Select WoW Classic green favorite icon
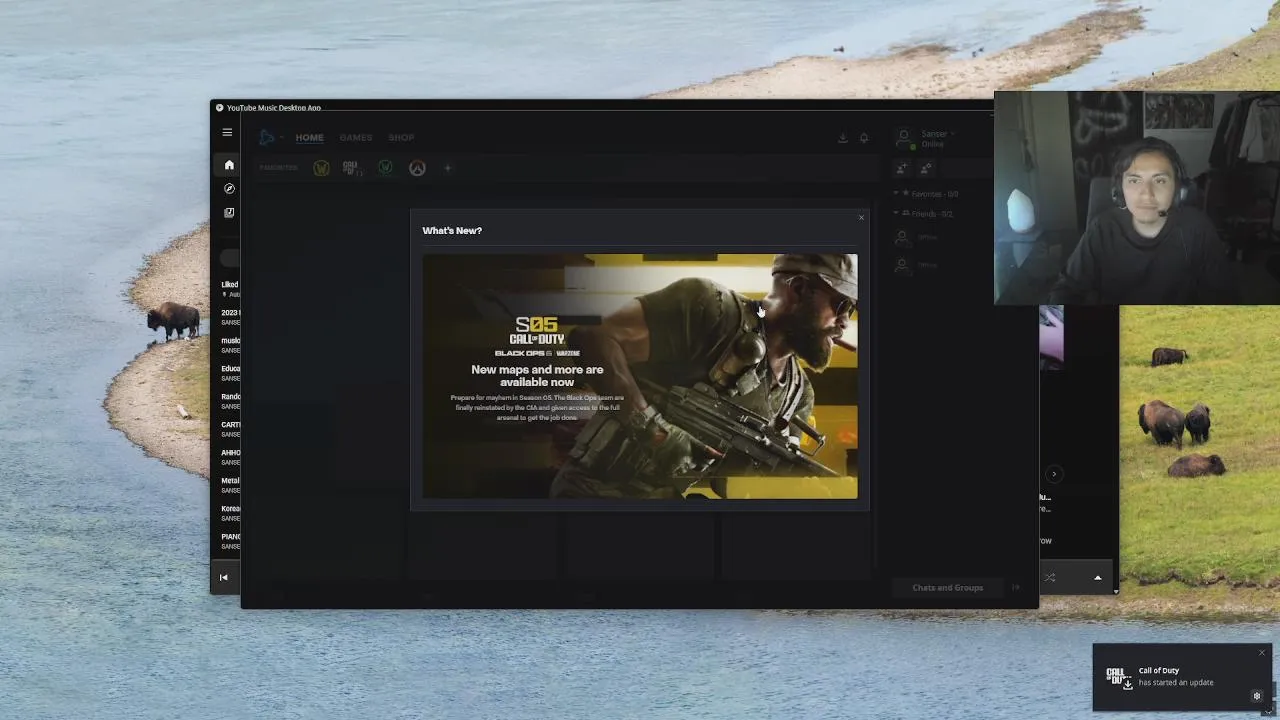The image size is (1280, 720). [x=385, y=168]
